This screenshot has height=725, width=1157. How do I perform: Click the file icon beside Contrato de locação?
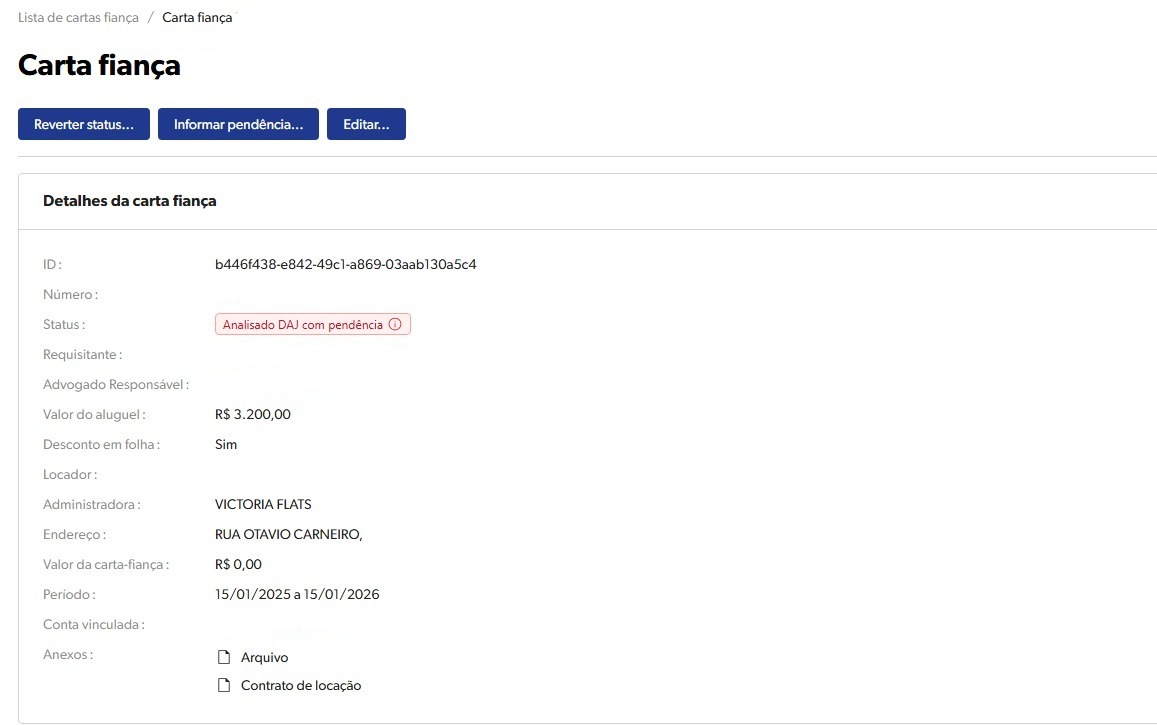[x=224, y=686]
